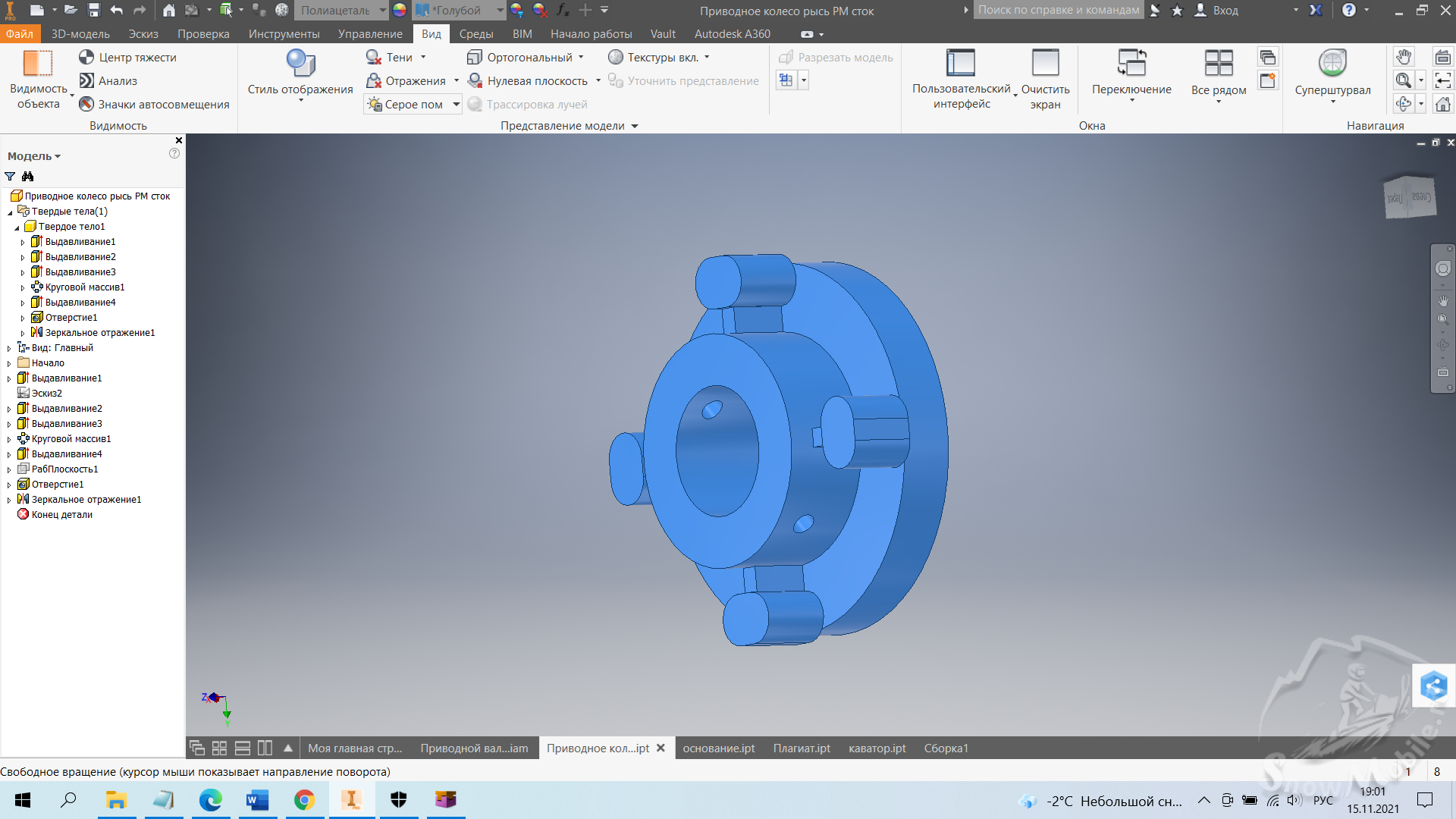This screenshot has height=819, width=1456.
Task: Click the Вход sign-in button
Action: click(1216, 11)
